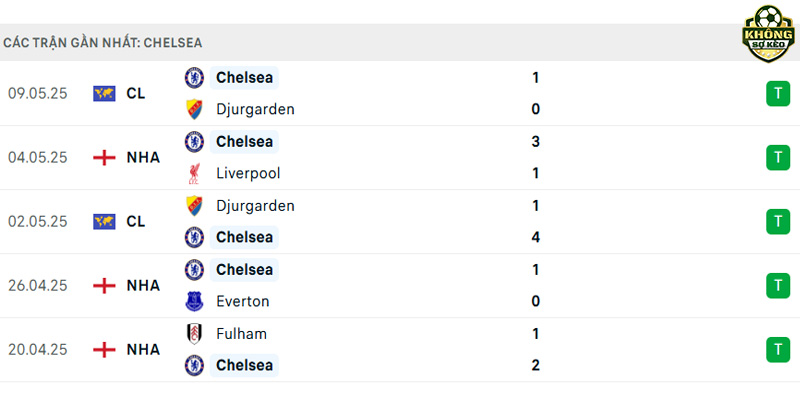Open the Fulham team link
Image resolution: width=800 pixels, height=400 pixels.
point(241,334)
